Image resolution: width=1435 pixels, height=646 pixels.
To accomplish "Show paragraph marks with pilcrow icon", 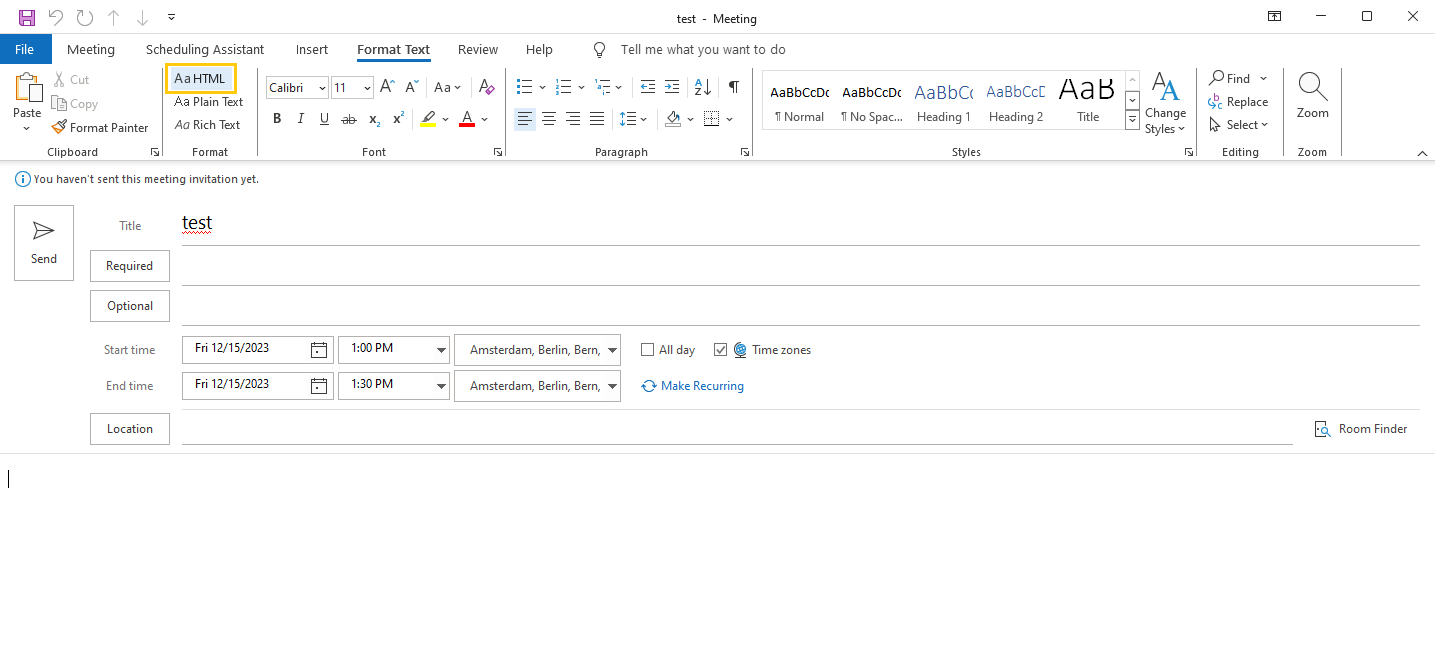I will tap(733, 87).
